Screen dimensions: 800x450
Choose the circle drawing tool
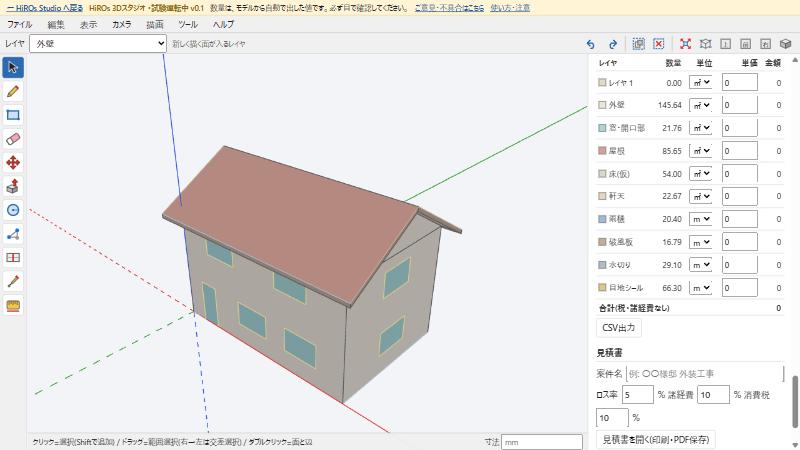click(13, 210)
